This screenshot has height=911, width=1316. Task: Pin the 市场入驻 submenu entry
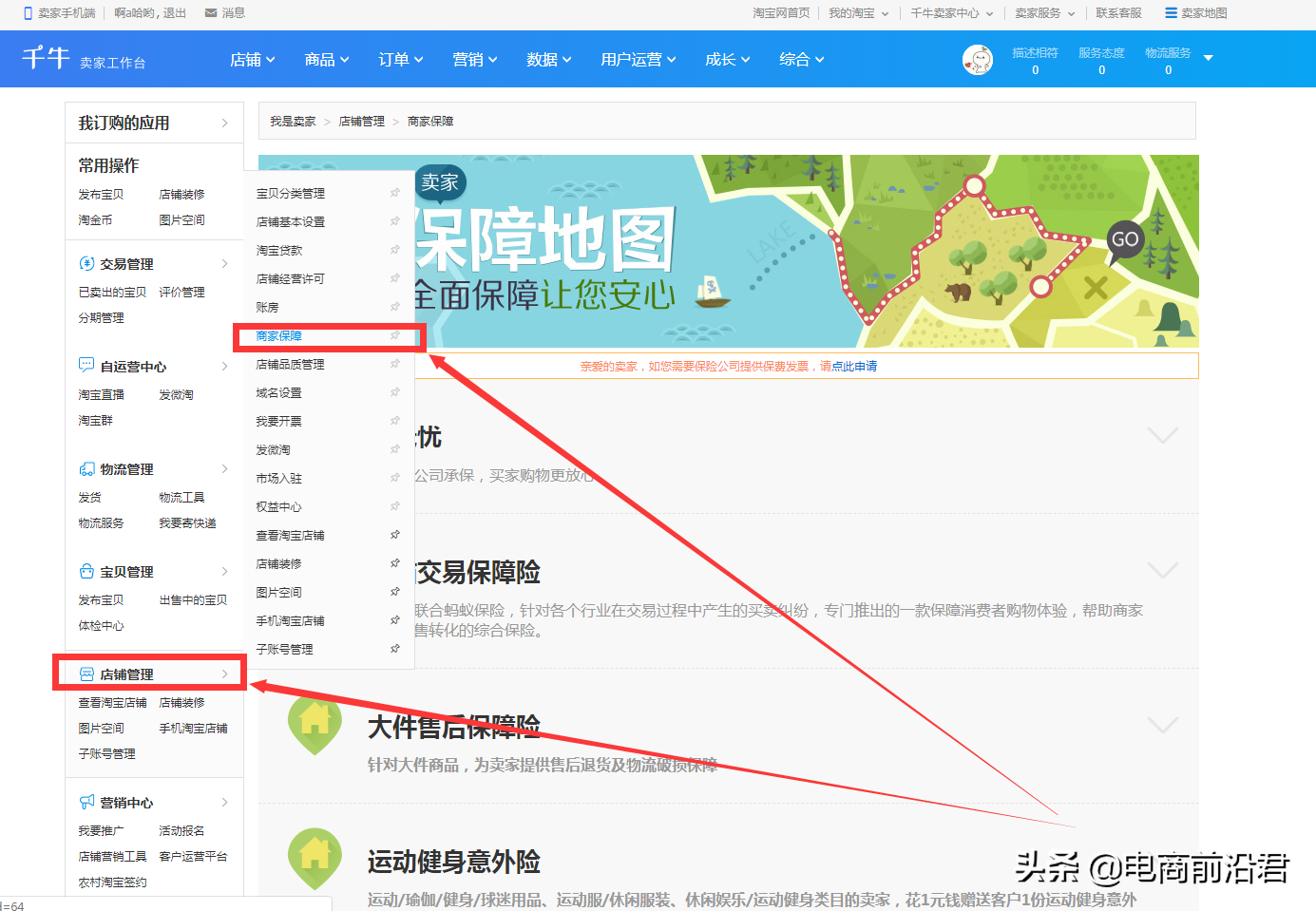(x=394, y=478)
